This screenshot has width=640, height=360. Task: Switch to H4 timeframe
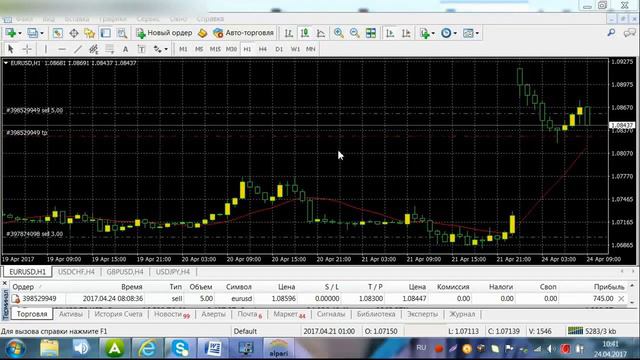[263, 49]
